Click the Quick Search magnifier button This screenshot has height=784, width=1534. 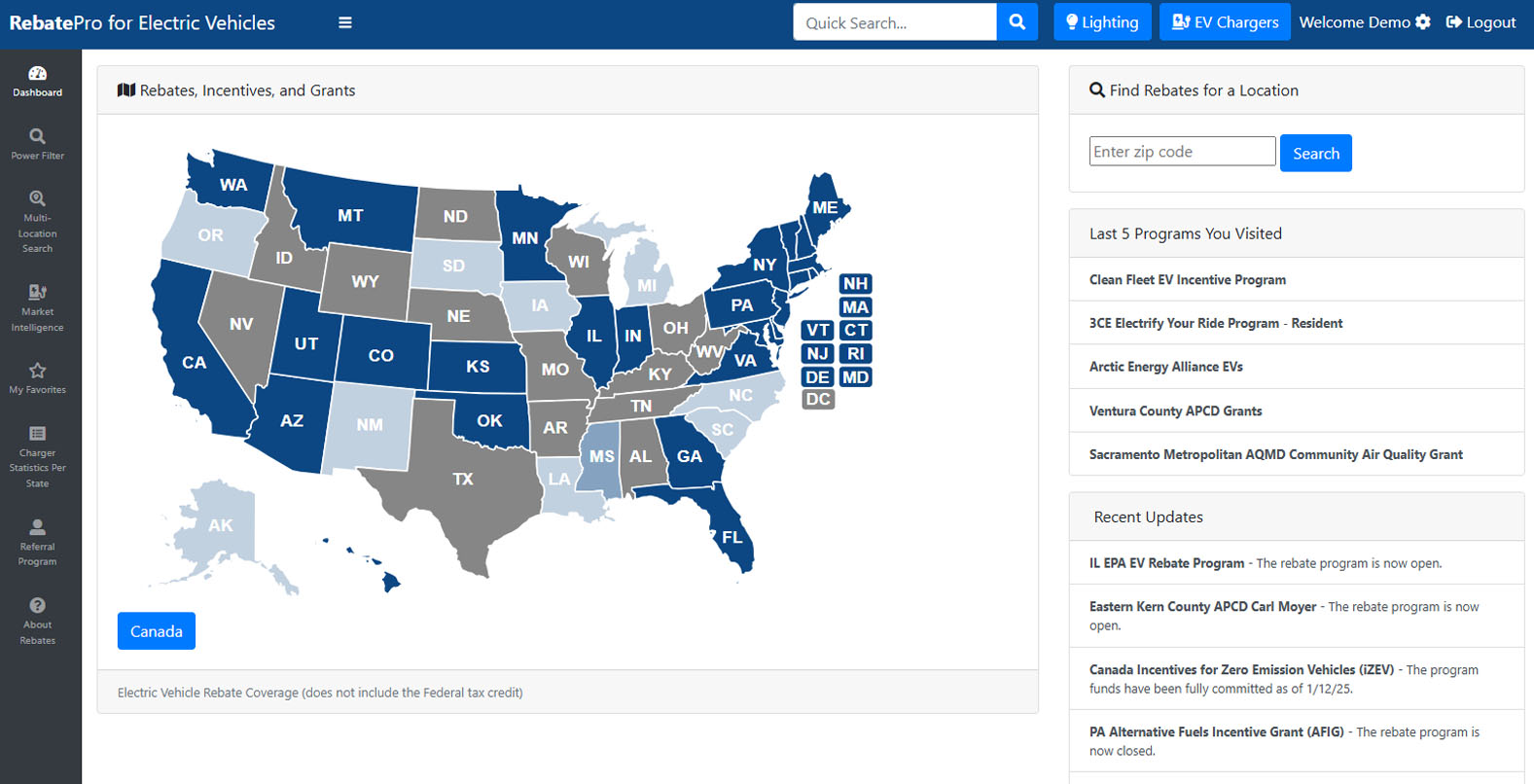[1017, 22]
